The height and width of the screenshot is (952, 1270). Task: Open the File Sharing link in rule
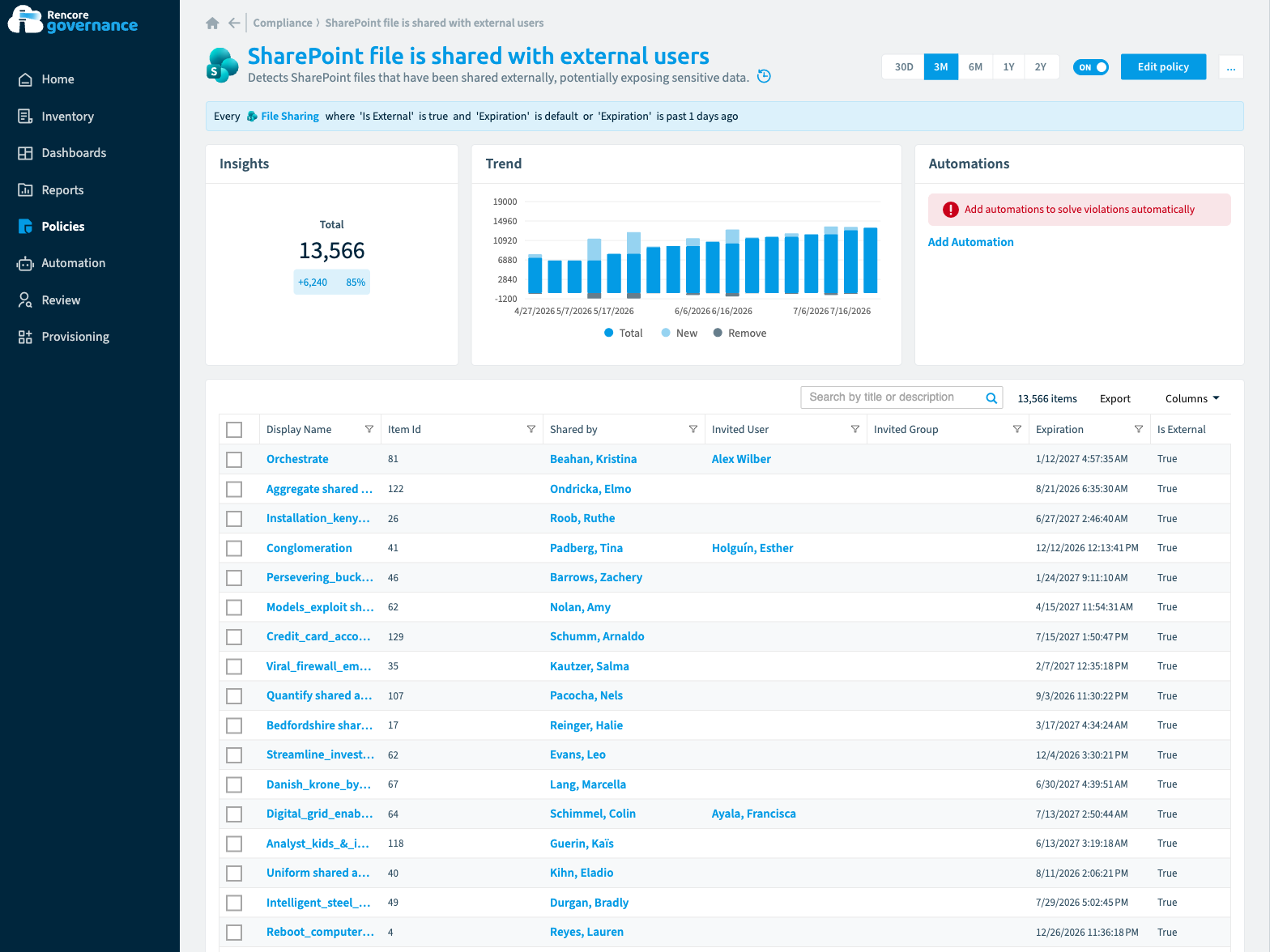(290, 117)
